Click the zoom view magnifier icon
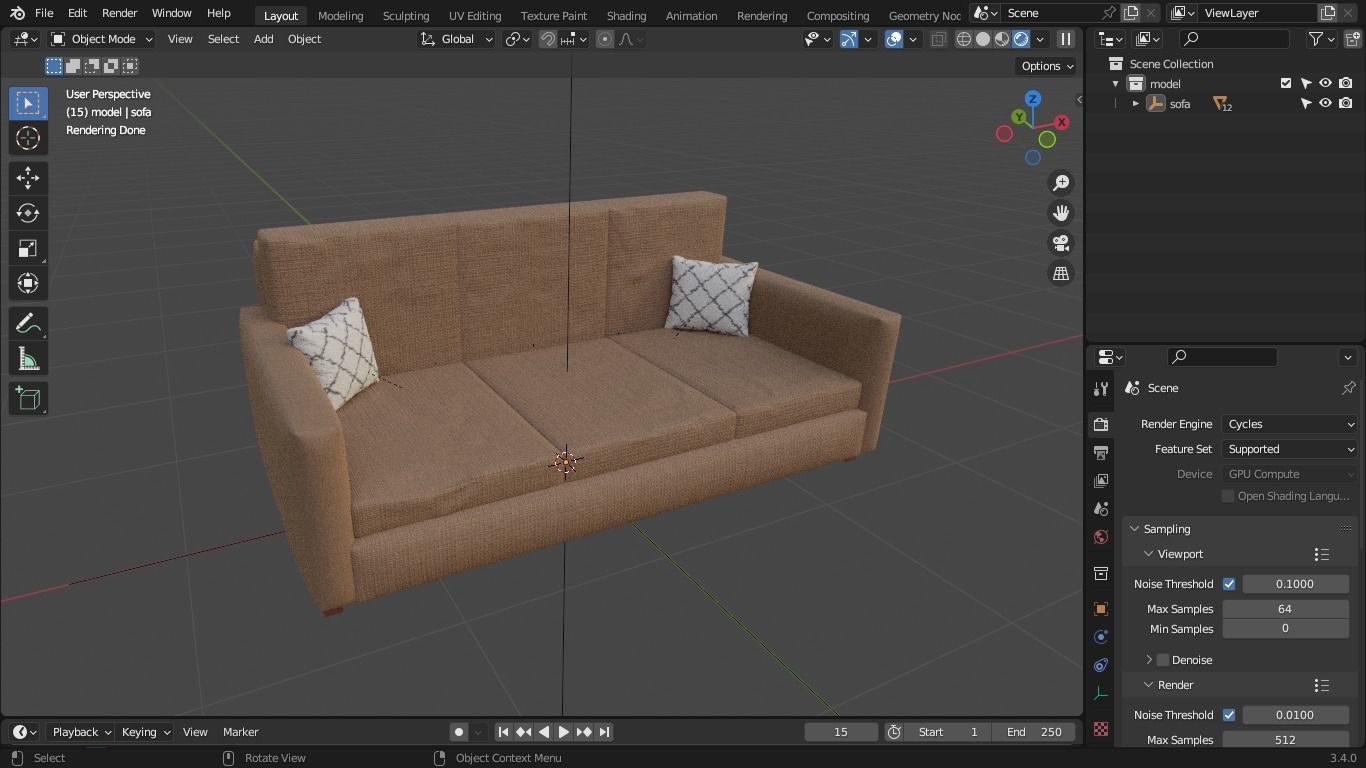Image resolution: width=1366 pixels, height=768 pixels. [x=1061, y=183]
